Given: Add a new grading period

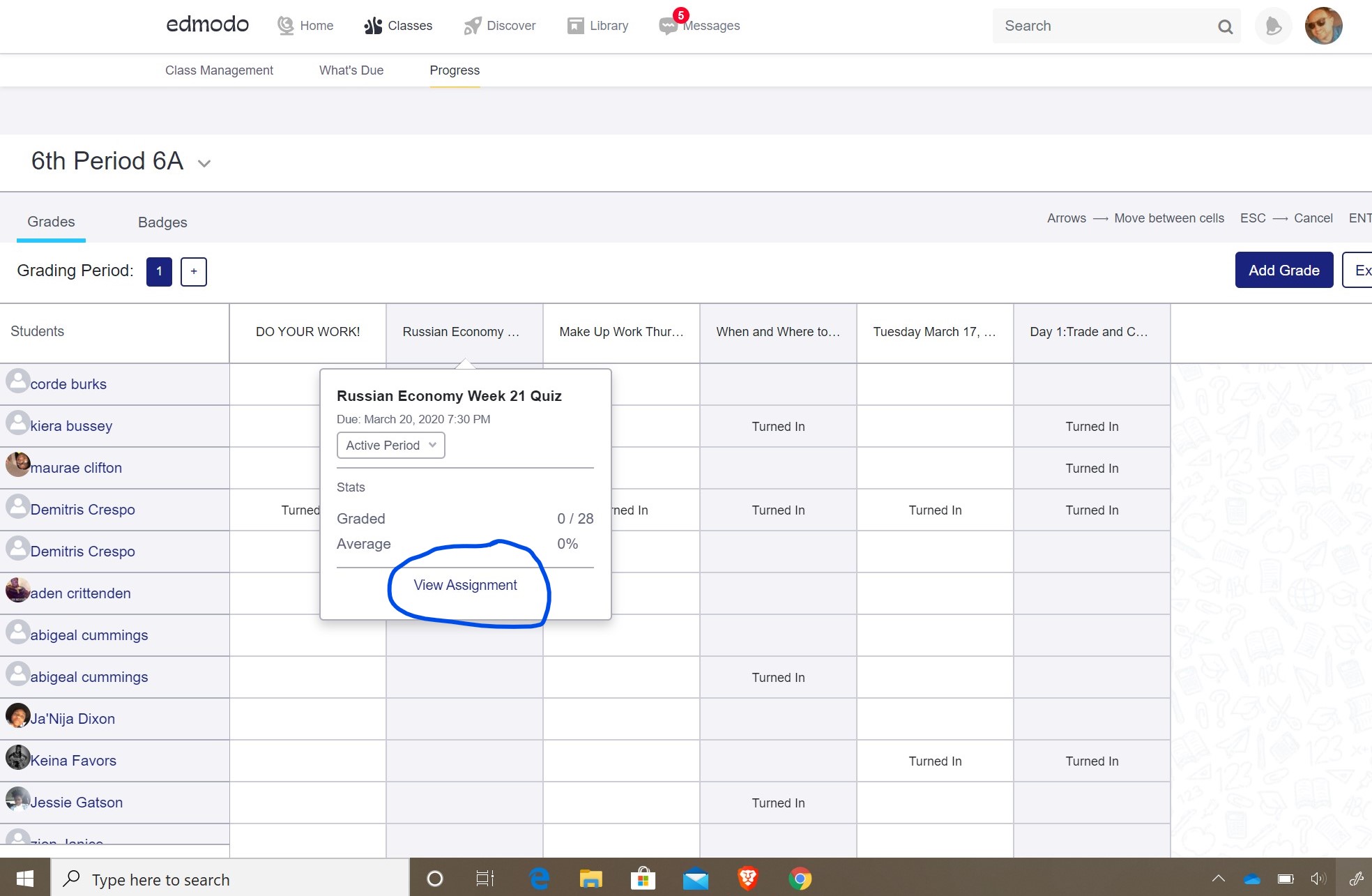Looking at the screenshot, I should tap(194, 271).
